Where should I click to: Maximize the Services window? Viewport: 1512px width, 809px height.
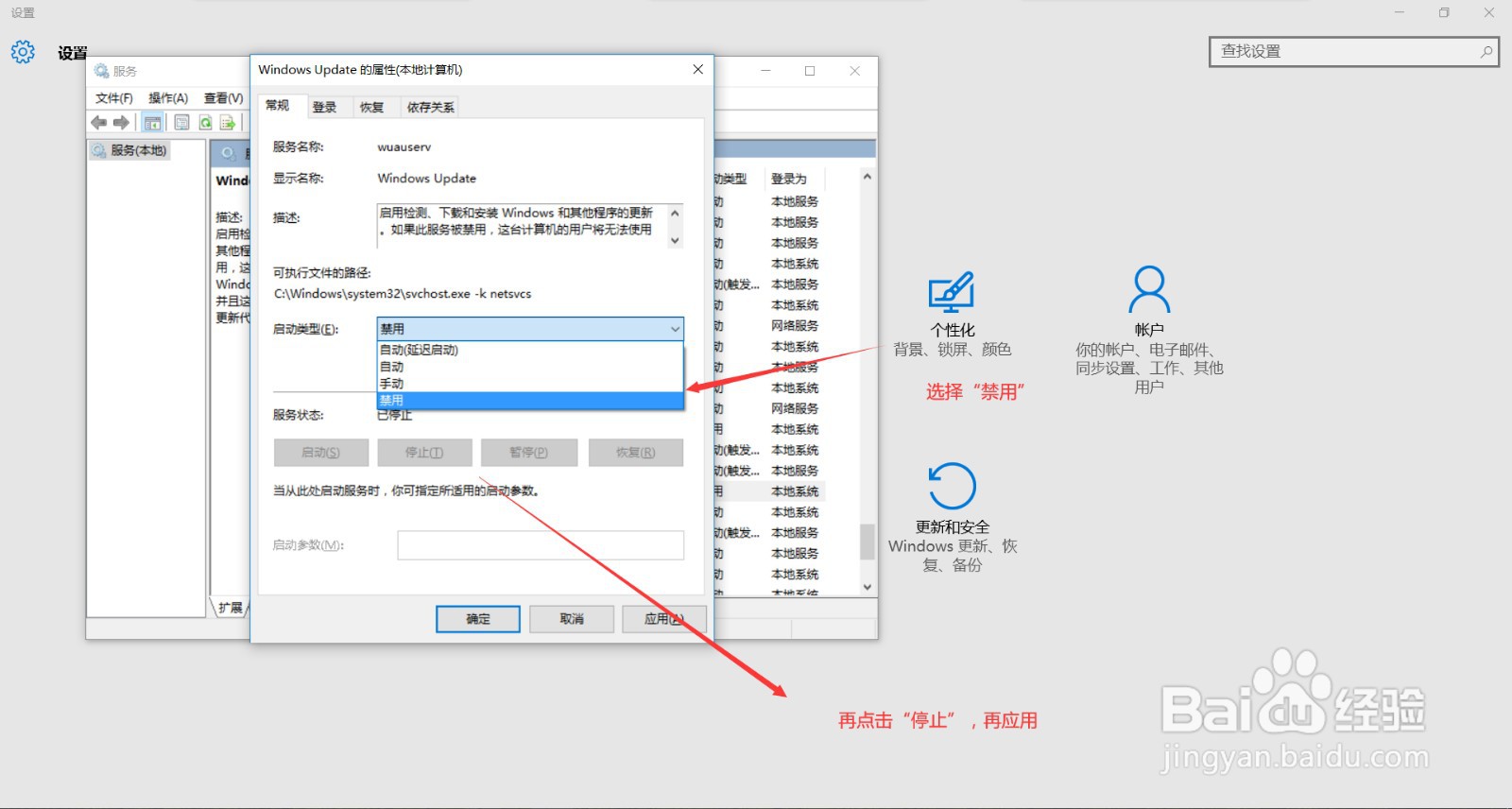click(810, 71)
